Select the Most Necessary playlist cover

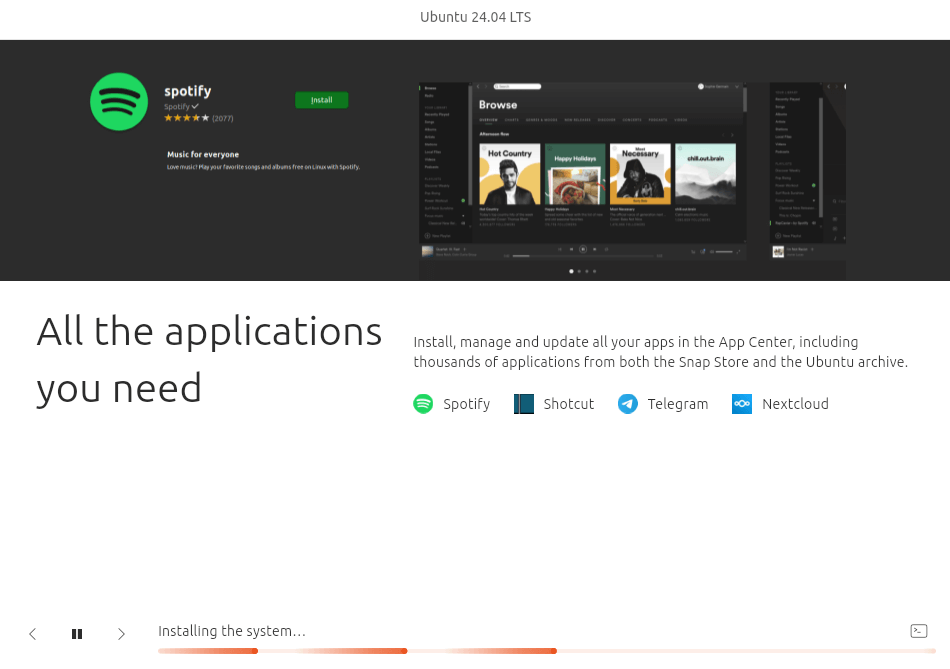[640, 175]
